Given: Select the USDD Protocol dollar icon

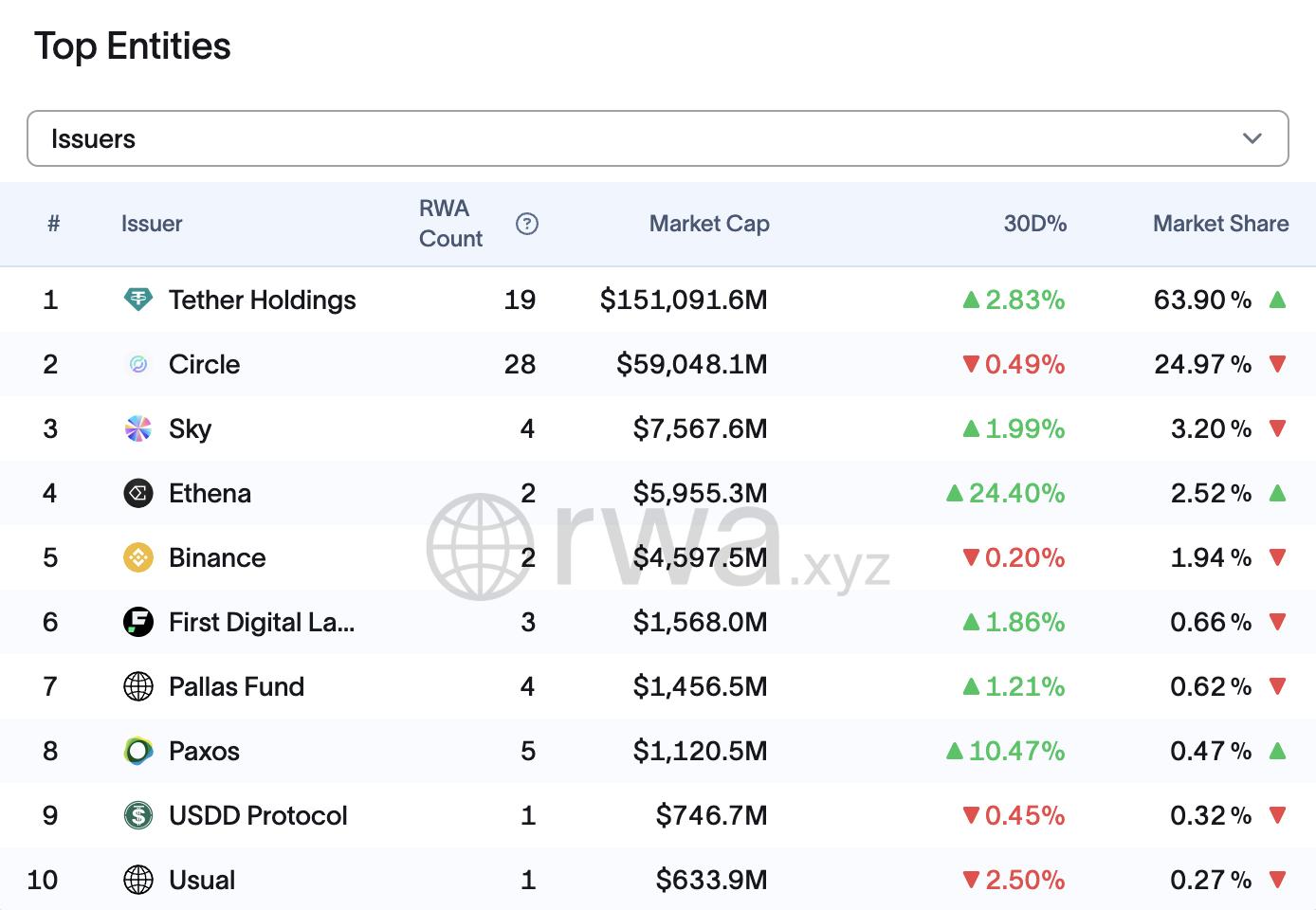Looking at the screenshot, I should pyautogui.click(x=137, y=815).
